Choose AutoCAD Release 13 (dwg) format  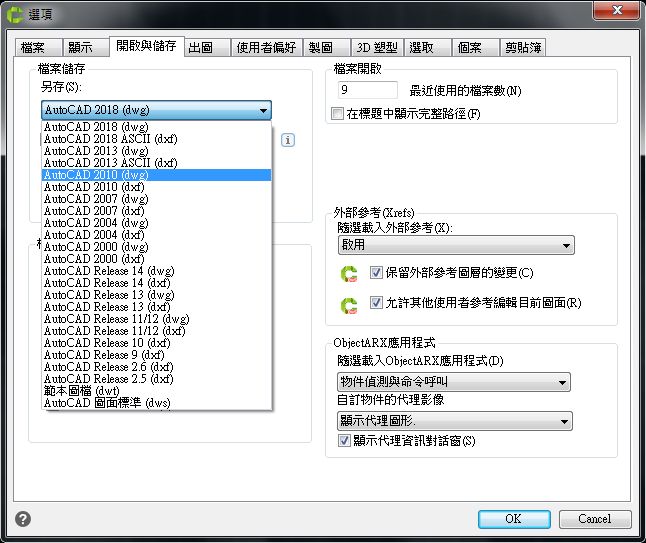(157, 295)
